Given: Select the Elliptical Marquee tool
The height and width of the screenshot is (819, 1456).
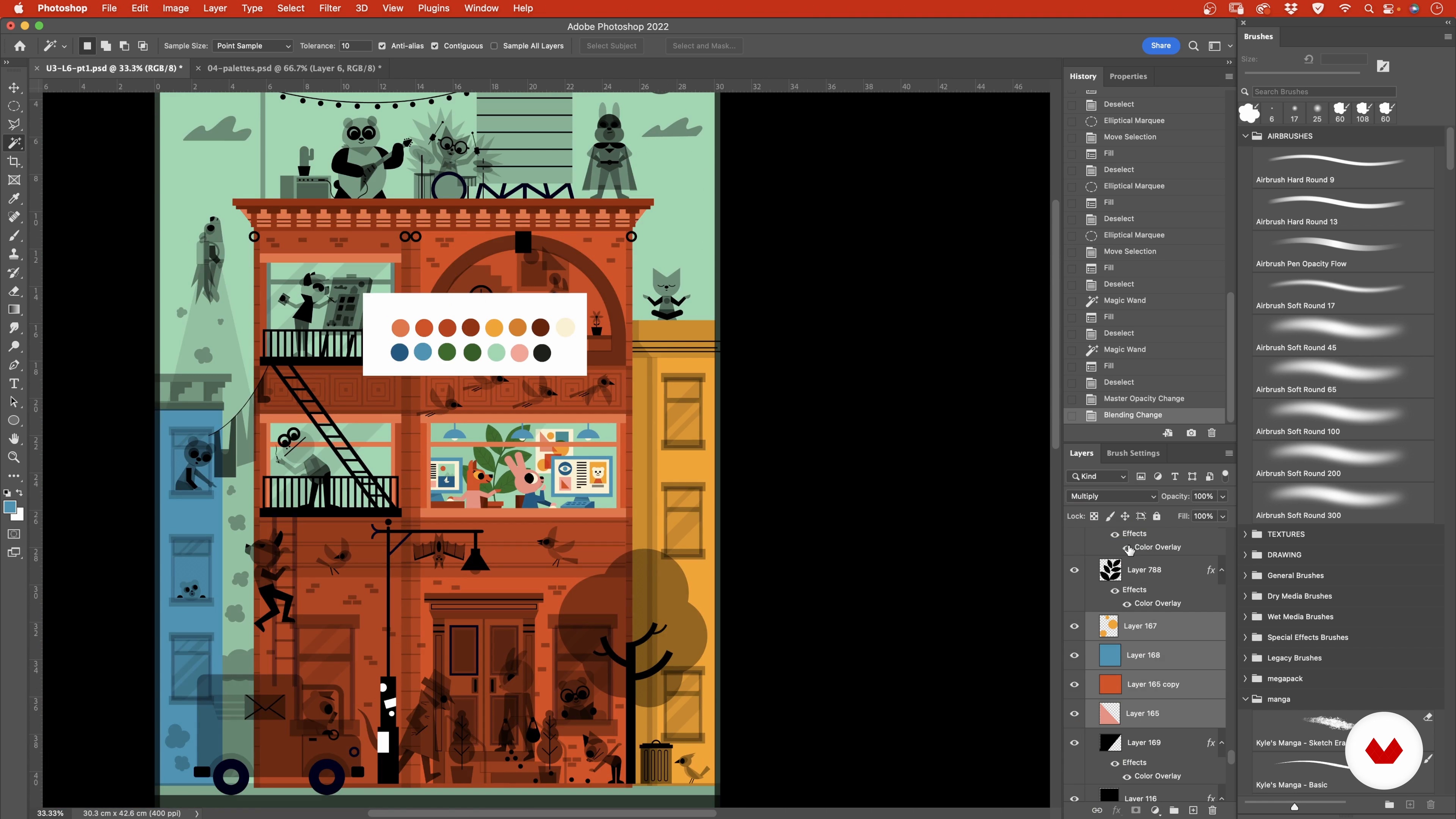Looking at the screenshot, I should [14, 106].
